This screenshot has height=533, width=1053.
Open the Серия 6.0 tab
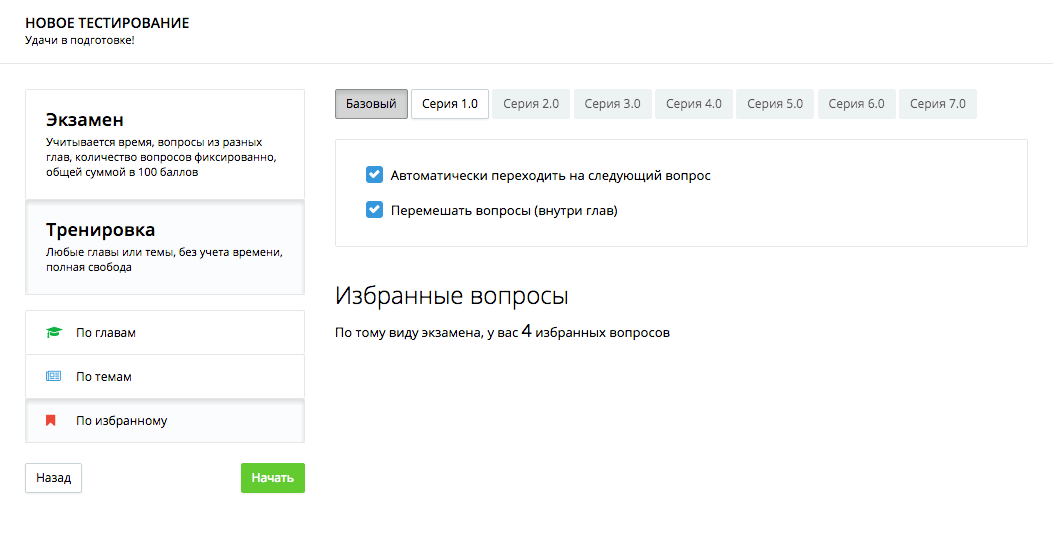[856, 104]
